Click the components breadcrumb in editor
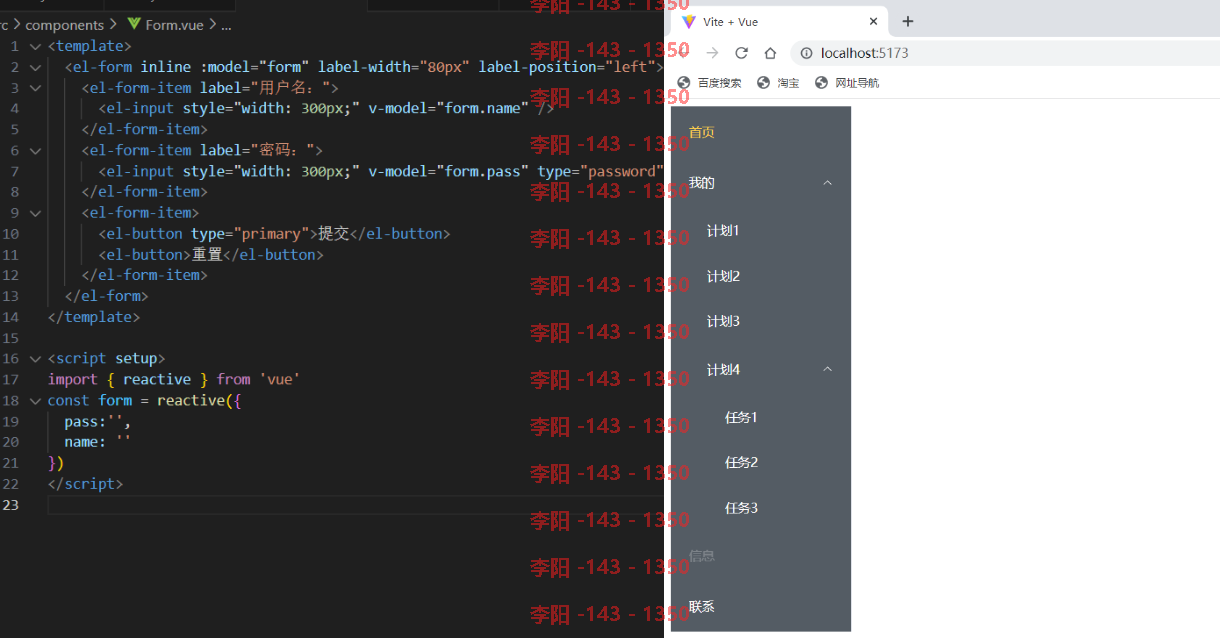The height and width of the screenshot is (643, 1220). tap(65, 24)
